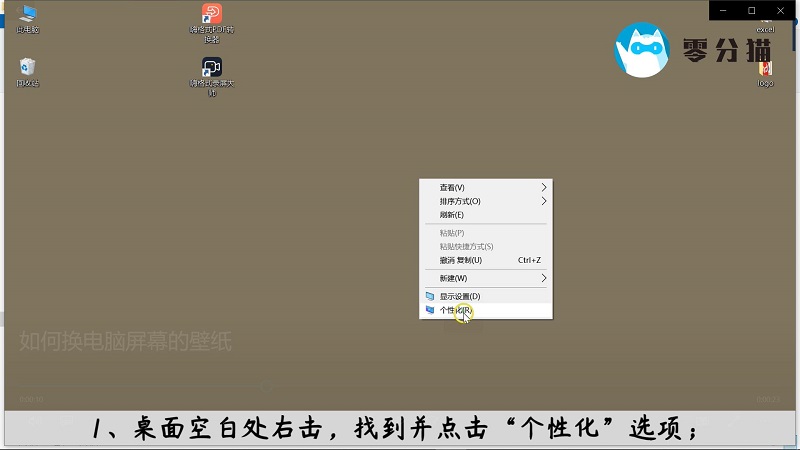Click 查看(V) context menu item
The height and width of the screenshot is (450, 800).
(452, 187)
